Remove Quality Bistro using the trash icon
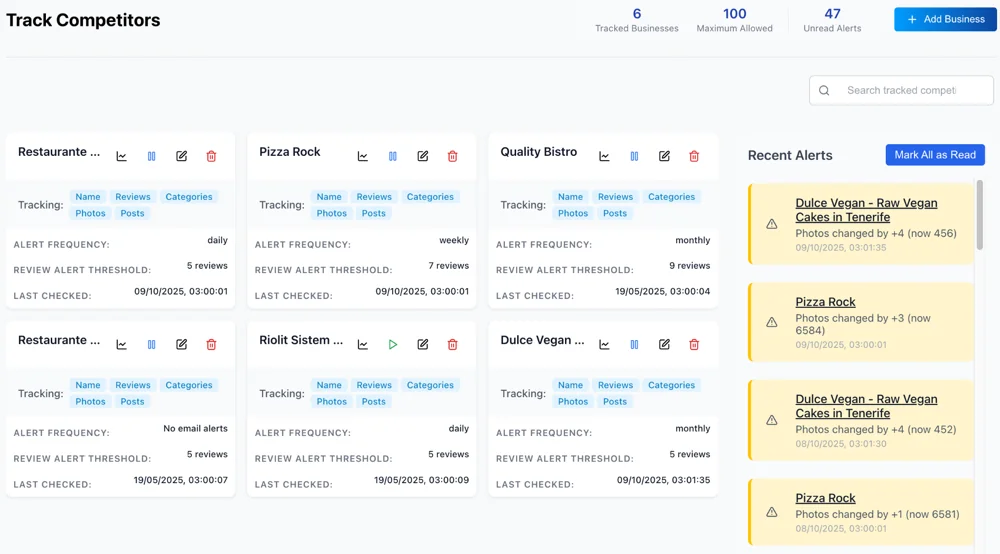This screenshot has height=554, width=1000. [694, 156]
